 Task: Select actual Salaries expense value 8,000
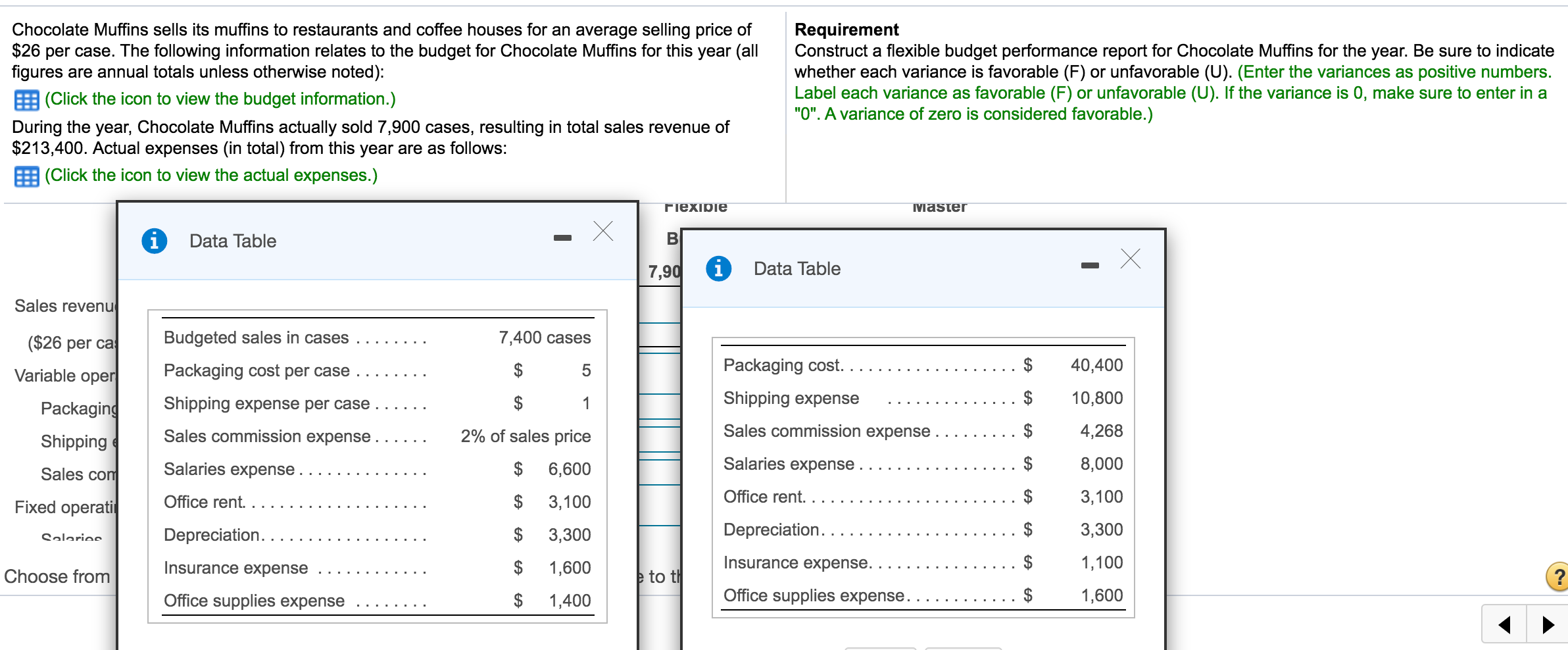1102,464
